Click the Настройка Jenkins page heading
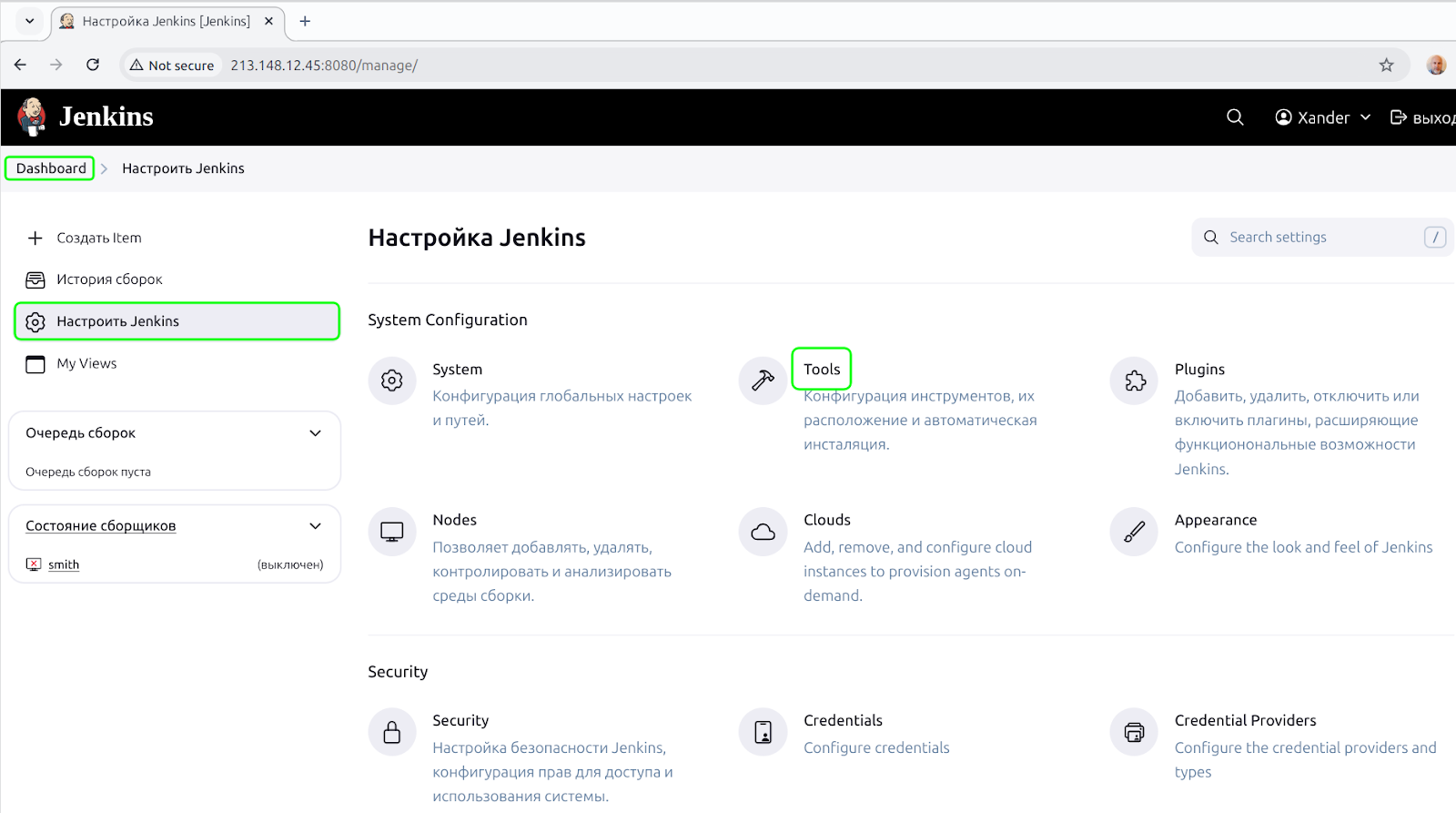 [477, 238]
